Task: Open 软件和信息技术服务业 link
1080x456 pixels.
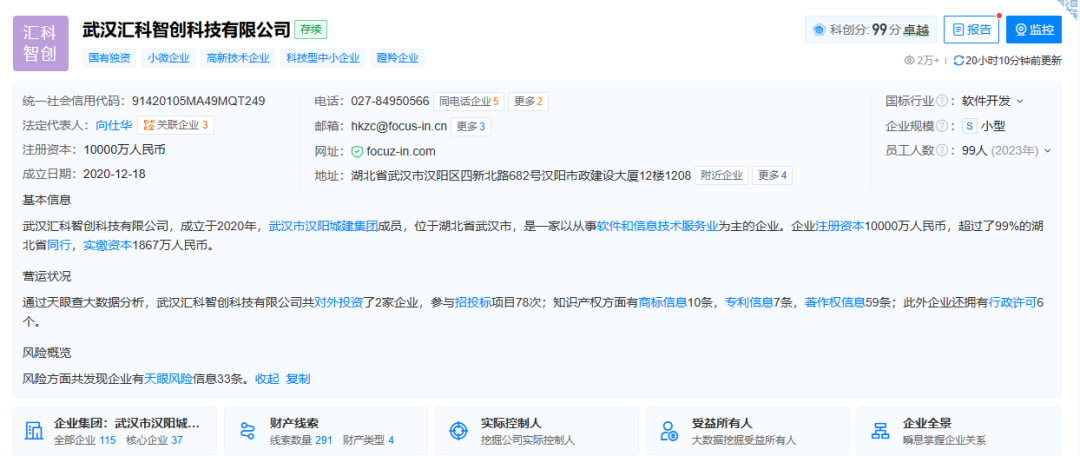Action: 658,225
